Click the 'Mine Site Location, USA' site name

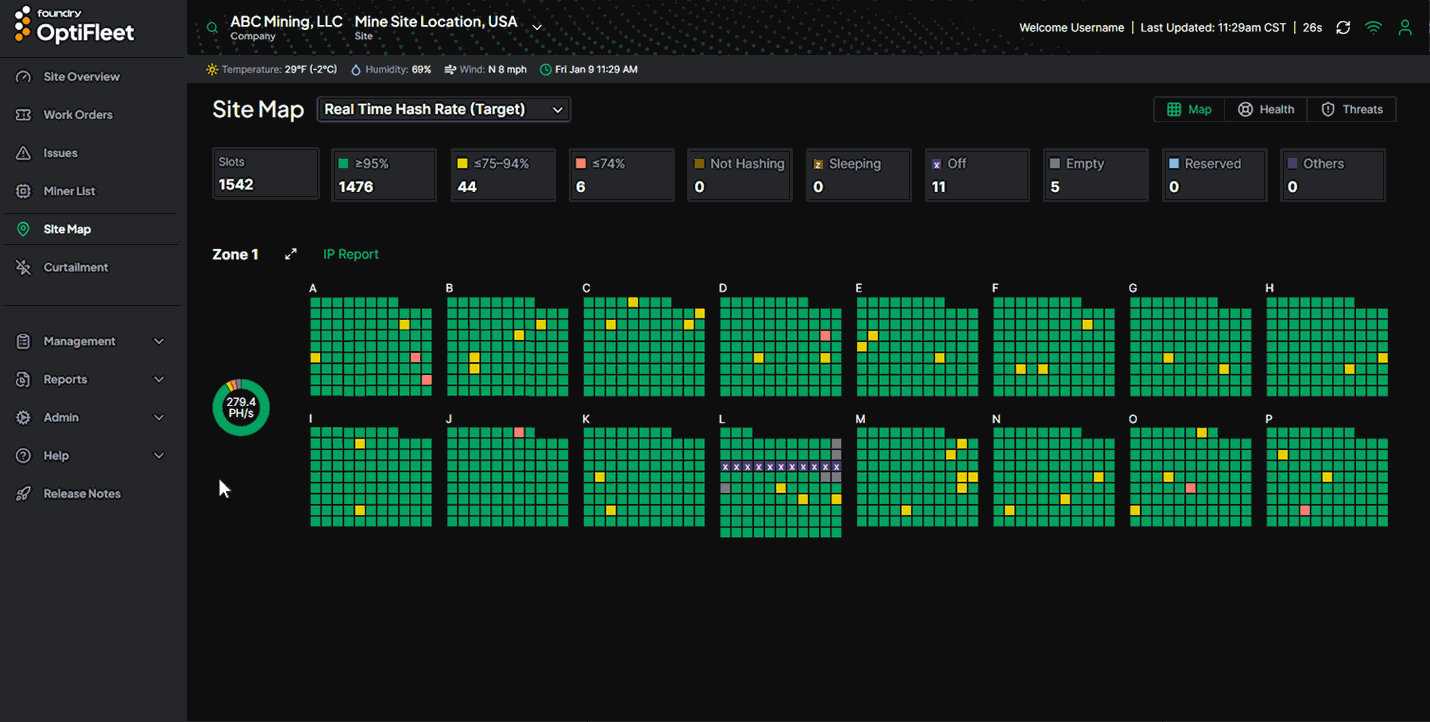436,21
